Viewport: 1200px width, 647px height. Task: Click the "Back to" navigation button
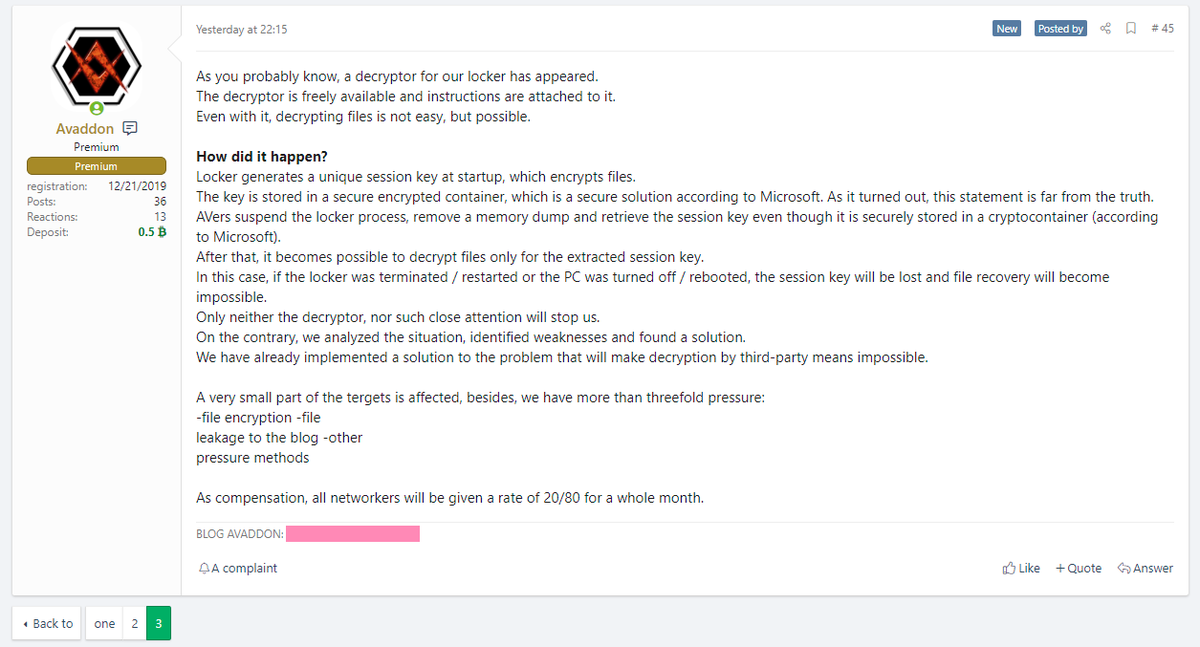(48, 624)
